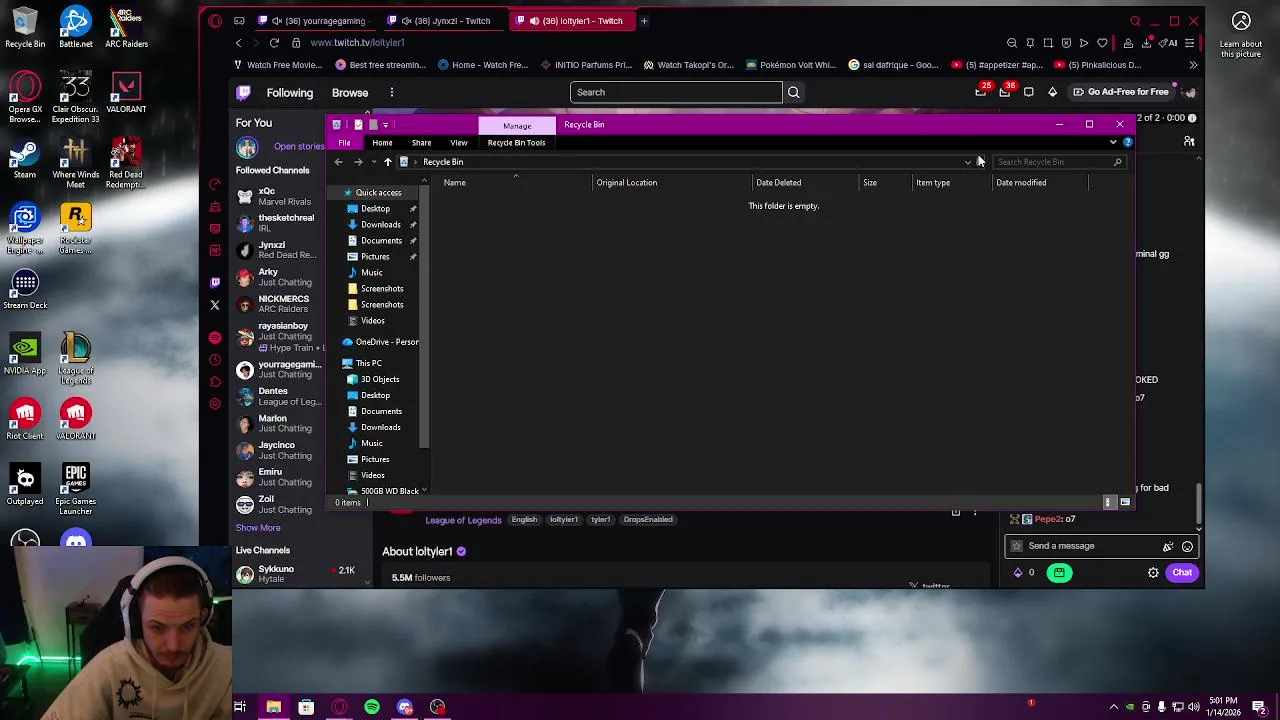Switch Explorer to details view icon

[1108, 502]
